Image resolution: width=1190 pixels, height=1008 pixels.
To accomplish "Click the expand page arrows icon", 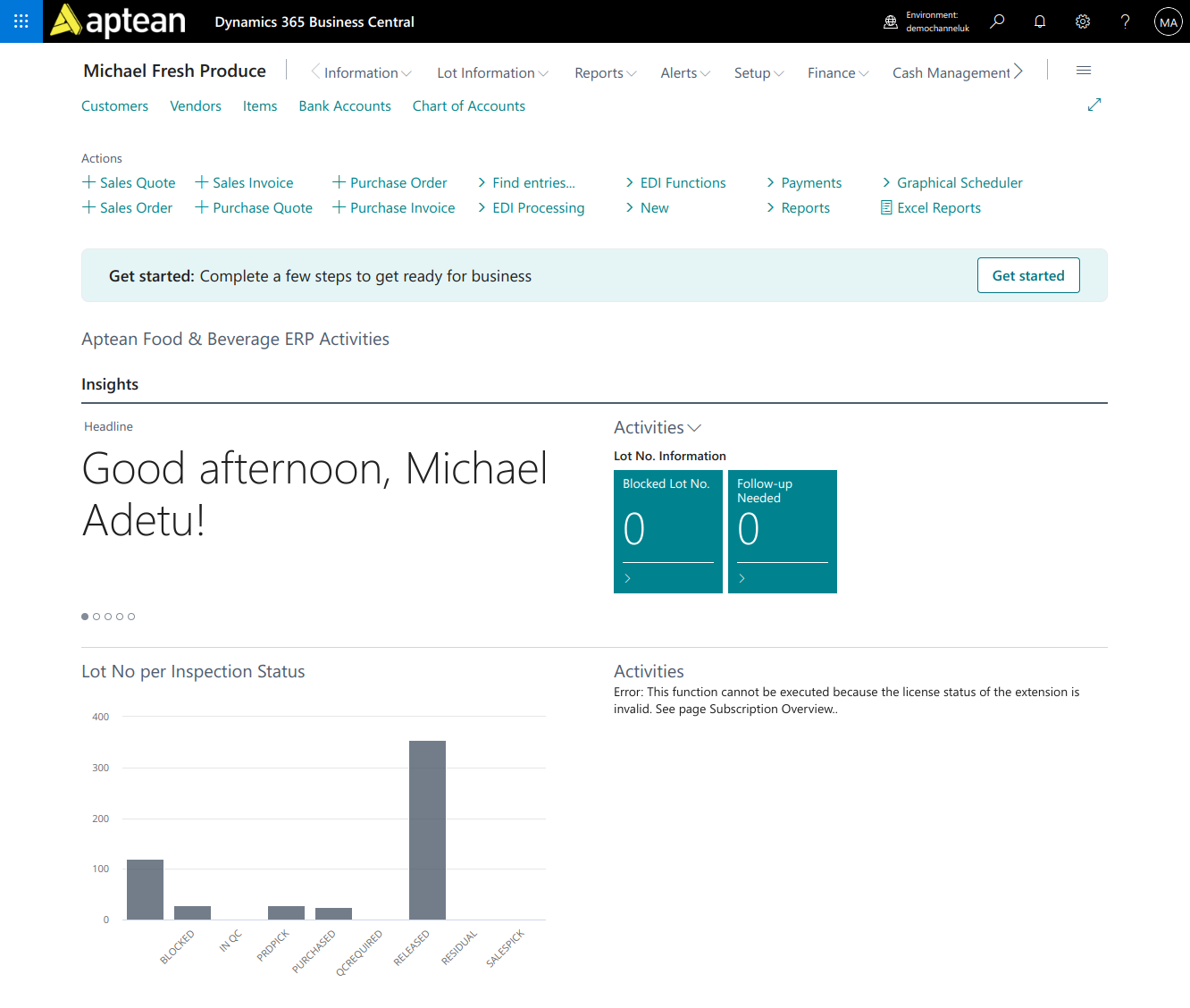I will [x=1094, y=105].
